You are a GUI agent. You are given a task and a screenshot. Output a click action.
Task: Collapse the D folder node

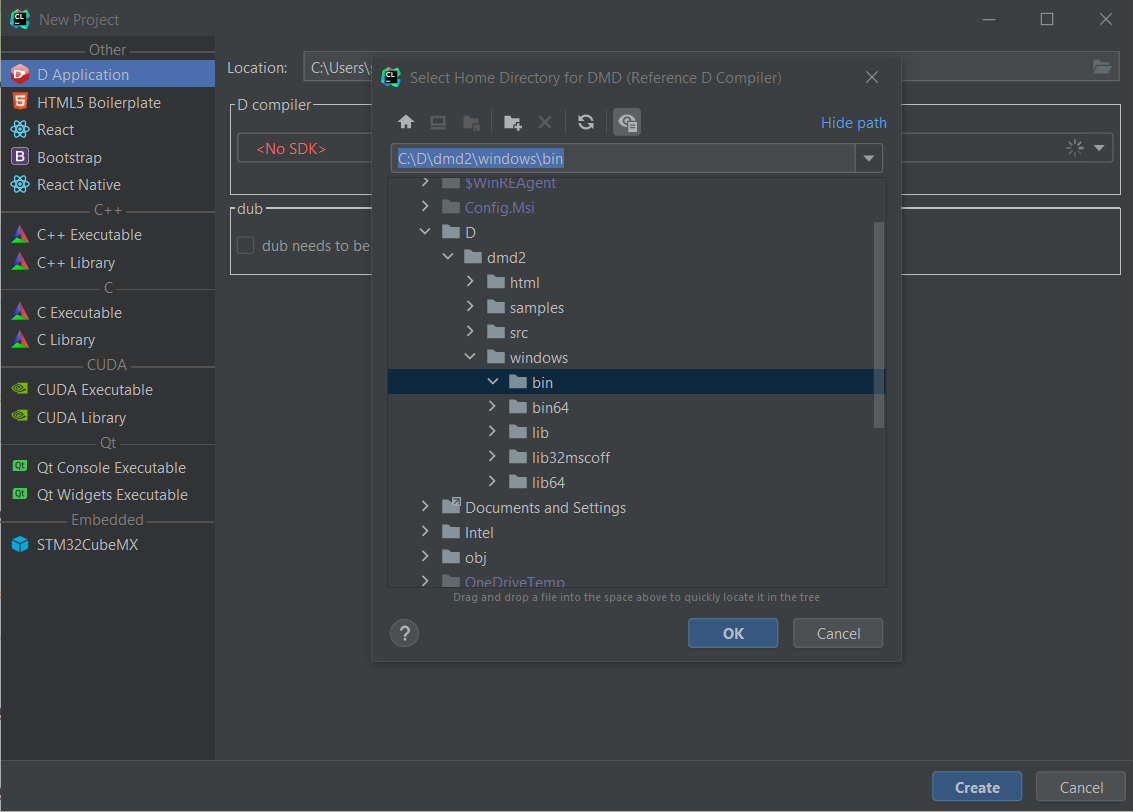pos(425,232)
